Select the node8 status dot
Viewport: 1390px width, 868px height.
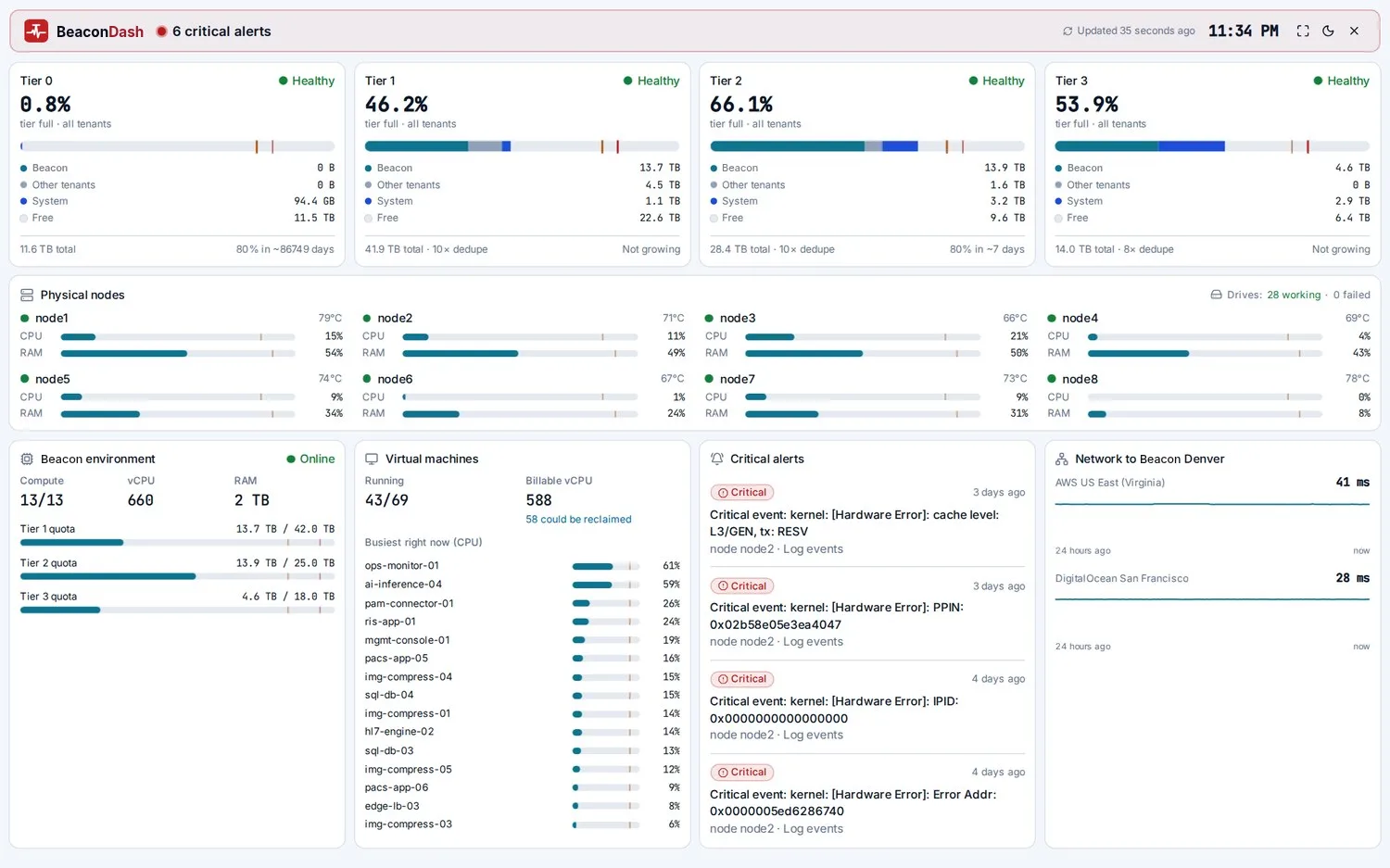point(1052,379)
